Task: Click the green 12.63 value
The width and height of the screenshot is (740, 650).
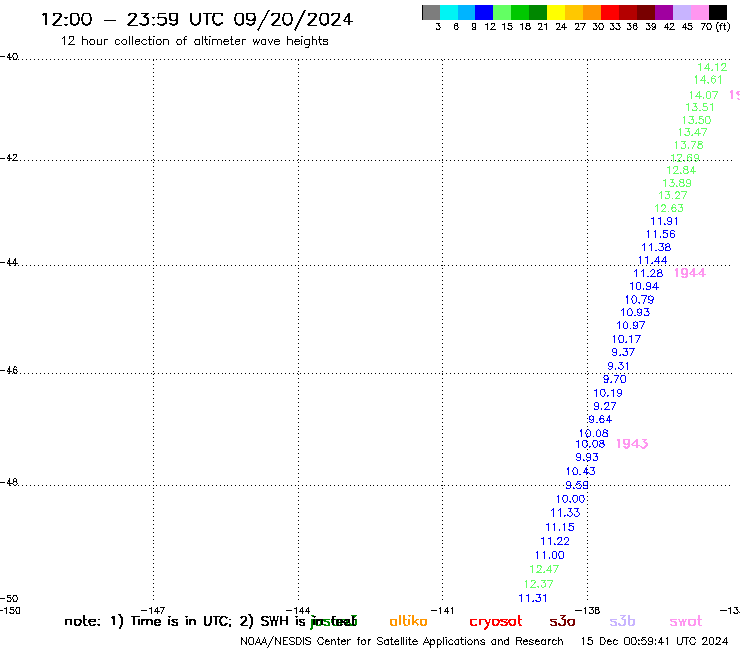Action: point(669,208)
